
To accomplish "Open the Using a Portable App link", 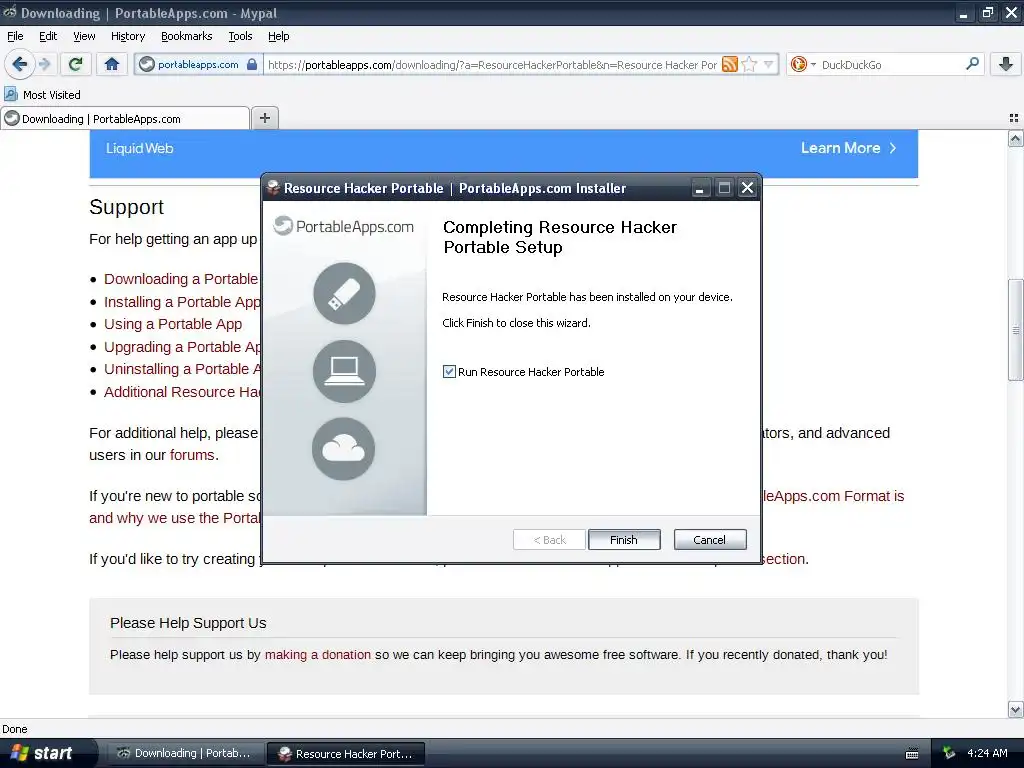I will [173, 324].
